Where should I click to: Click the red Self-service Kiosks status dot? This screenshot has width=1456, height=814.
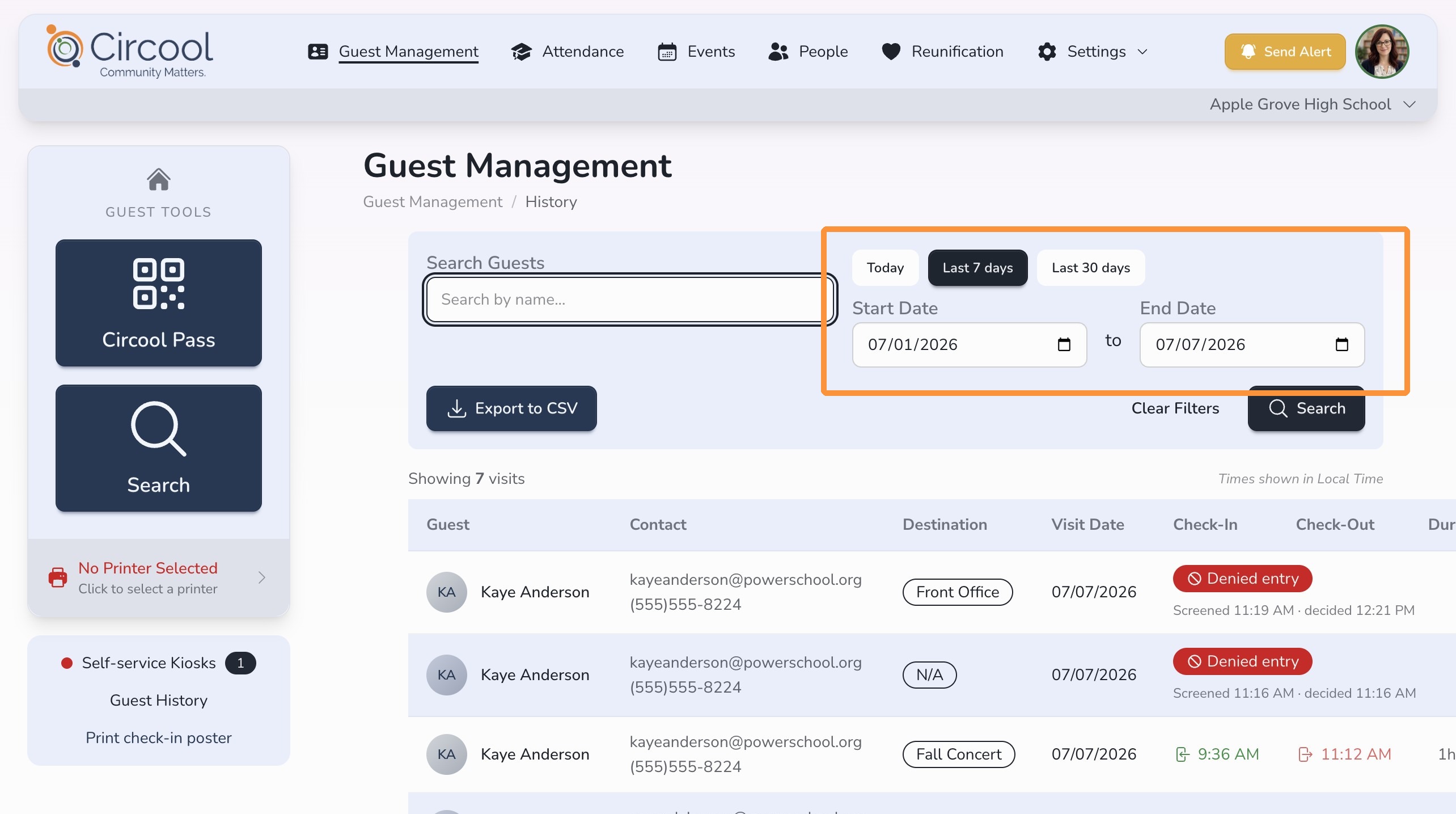(67, 663)
